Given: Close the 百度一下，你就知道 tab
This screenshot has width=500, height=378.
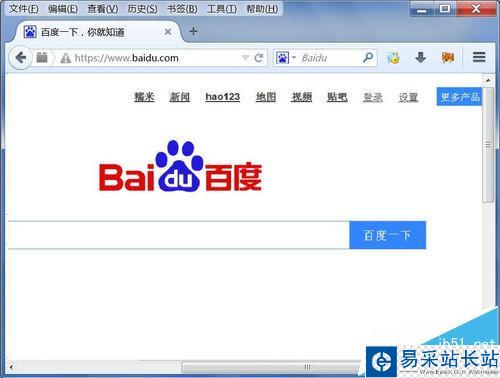Looking at the screenshot, I should coord(168,32).
